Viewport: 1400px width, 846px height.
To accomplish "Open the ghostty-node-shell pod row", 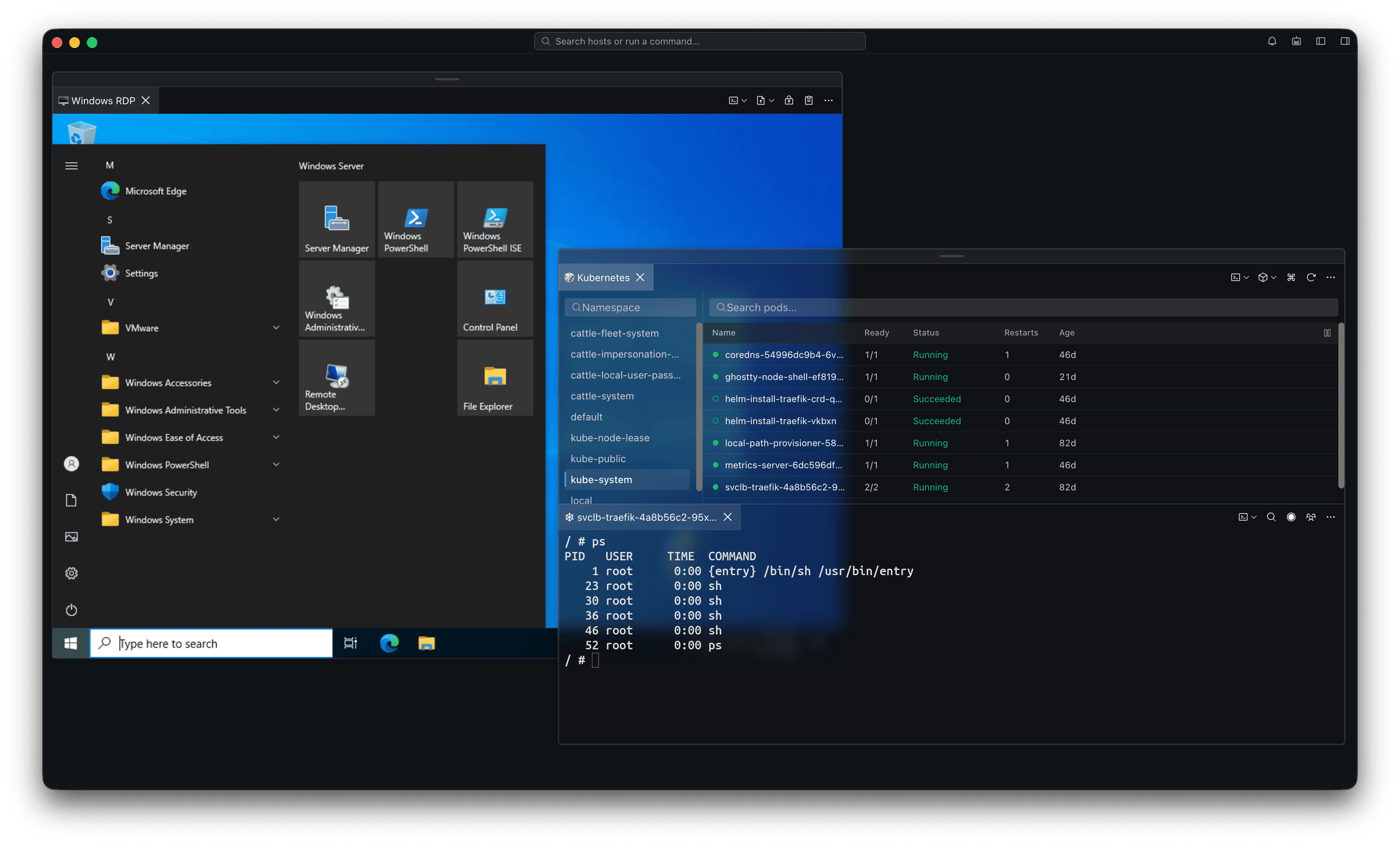I will 1021,377.
